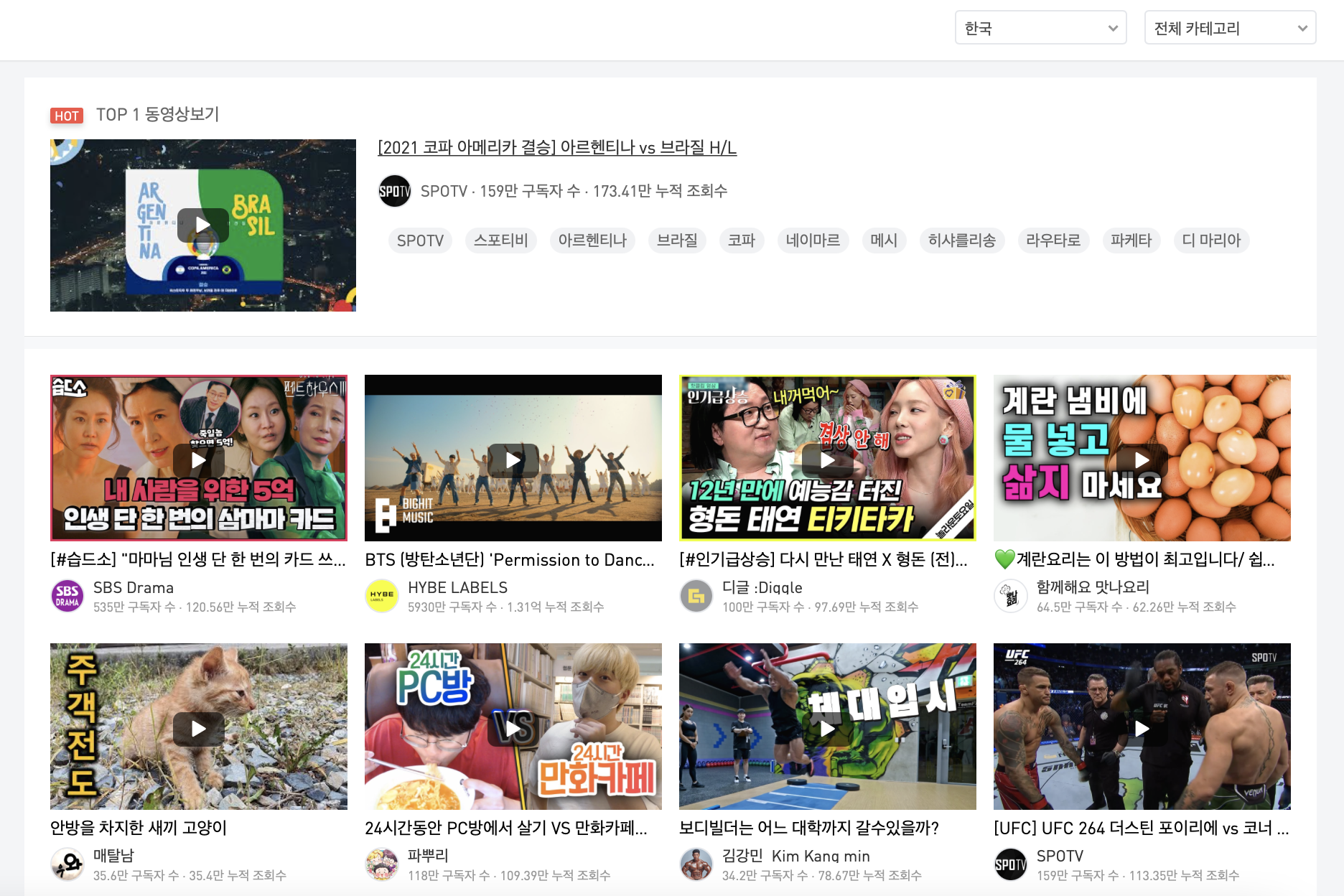Play the 24시간 PC방 VS 만화카페 thumbnail
1344x896 pixels.
click(x=513, y=727)
